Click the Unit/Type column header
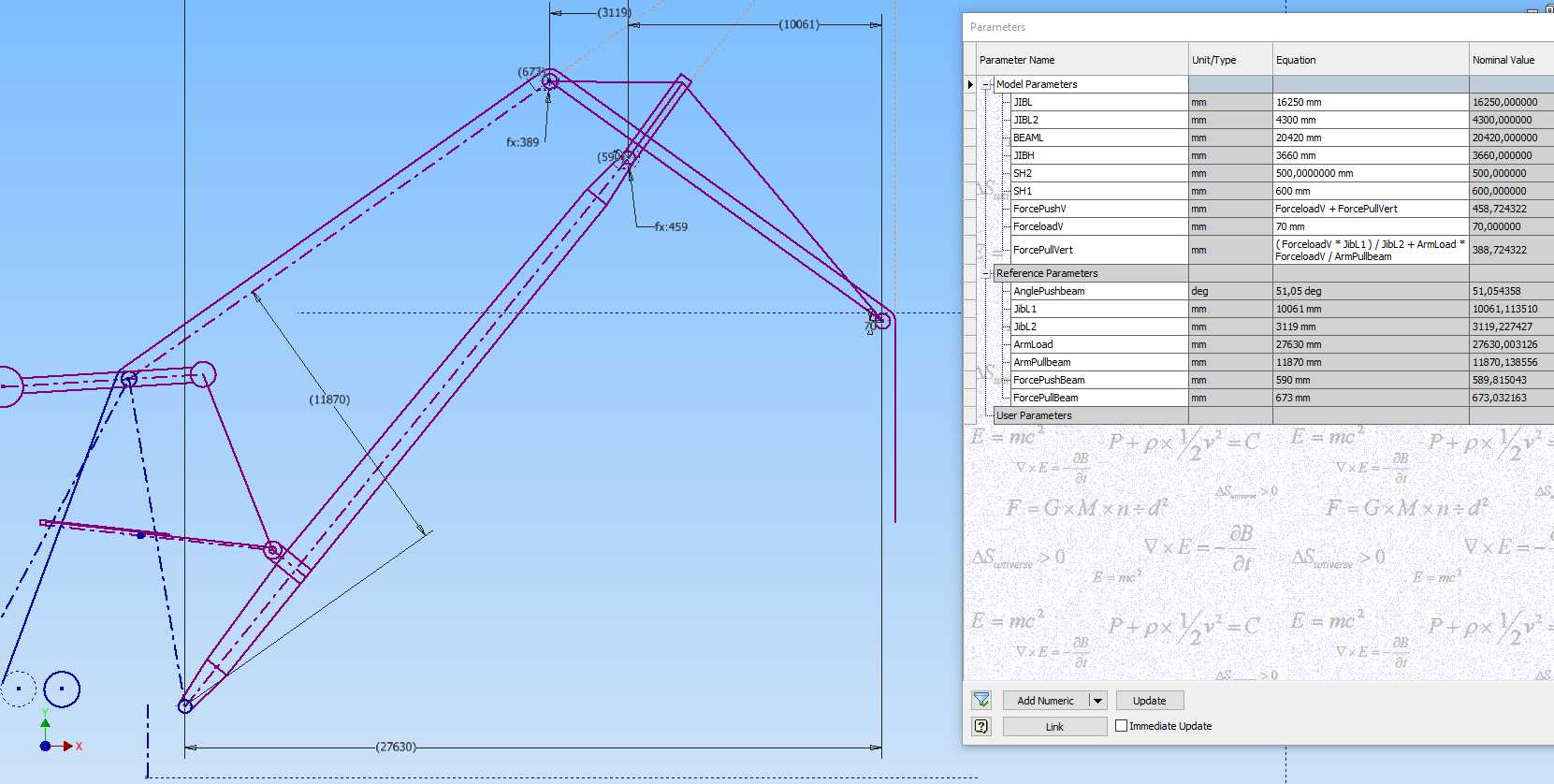Image resolution: width=1554 pixels, height=784 pixels. click(x=1230, y=60)
